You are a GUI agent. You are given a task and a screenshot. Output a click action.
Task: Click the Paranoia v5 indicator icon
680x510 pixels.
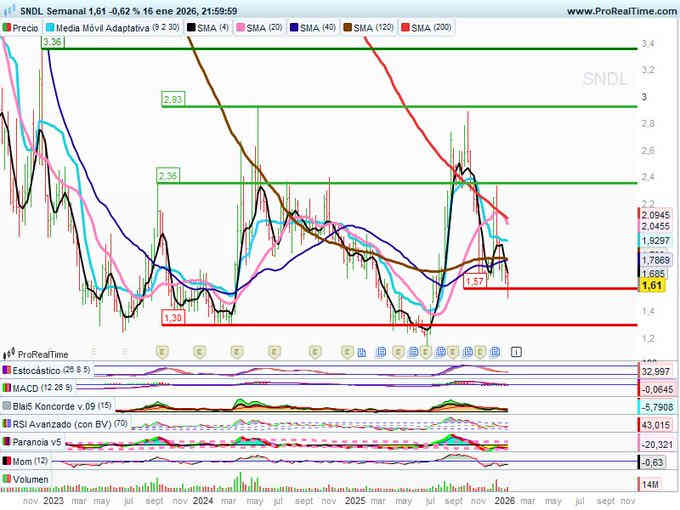pyautogui.click(x=7, y=443)
